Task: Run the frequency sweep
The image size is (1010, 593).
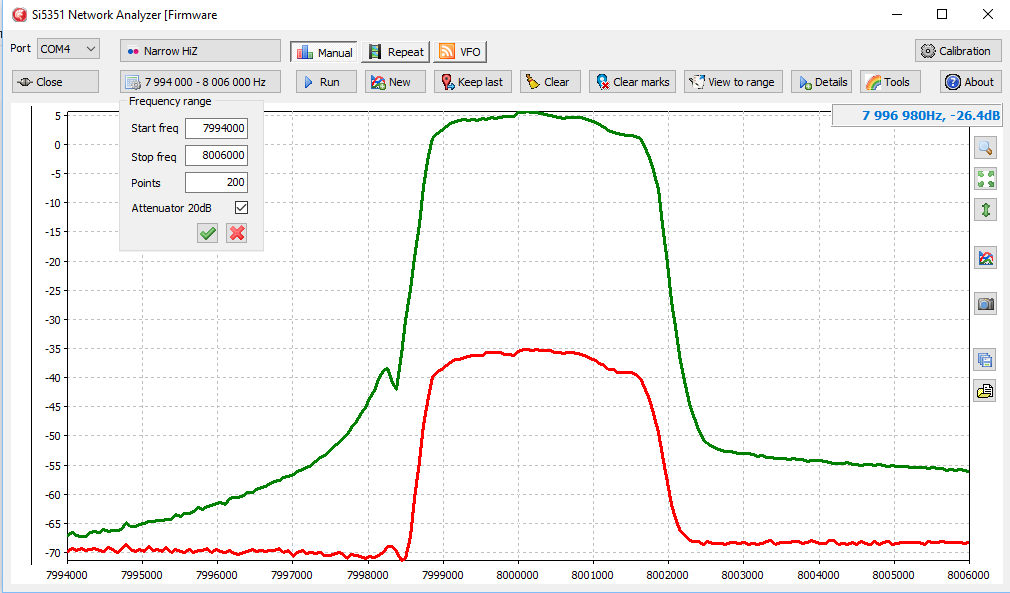Action: [x=326, y=82]
